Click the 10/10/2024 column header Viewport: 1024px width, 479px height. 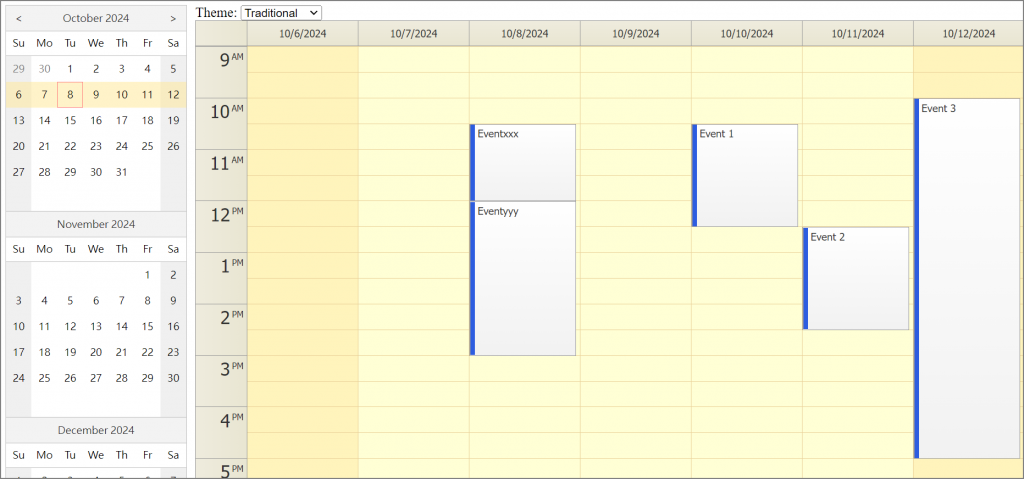[x=746, y=33]
